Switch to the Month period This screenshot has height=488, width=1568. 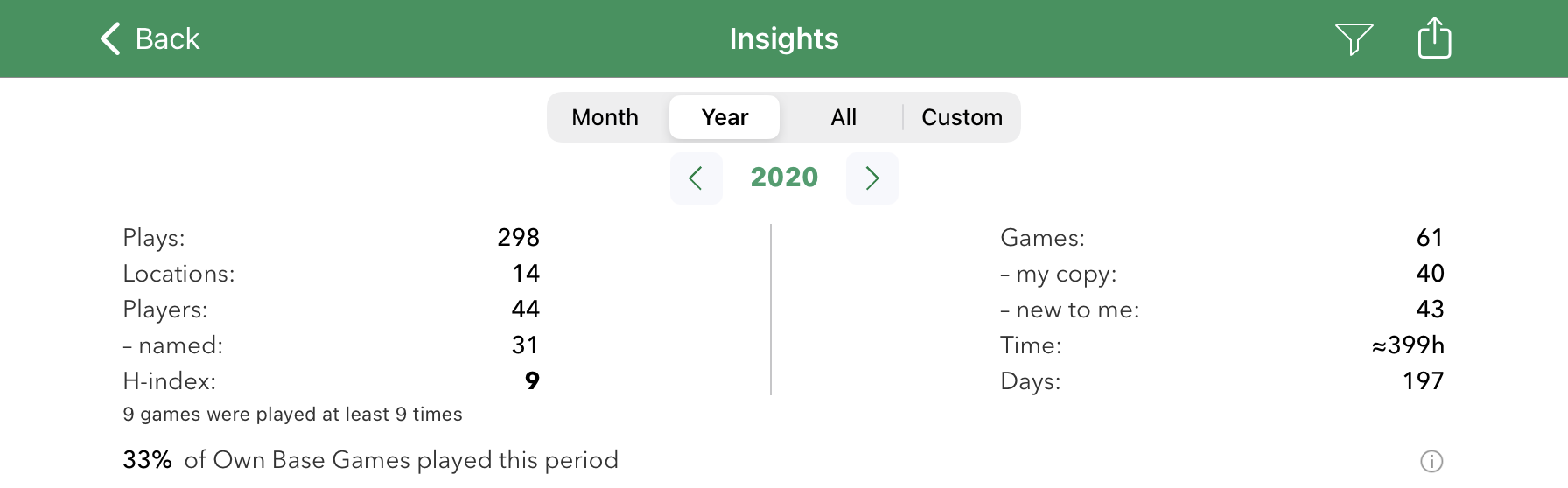pyautogui.click(x=605, y=117)
